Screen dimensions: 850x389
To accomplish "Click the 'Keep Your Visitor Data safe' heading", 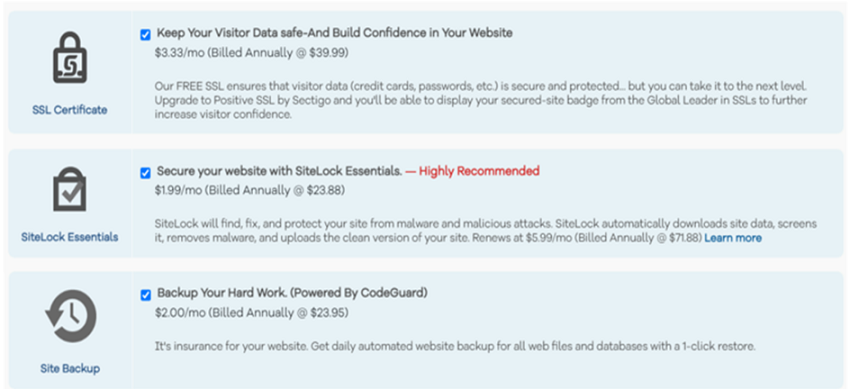I will click(334, 33).
